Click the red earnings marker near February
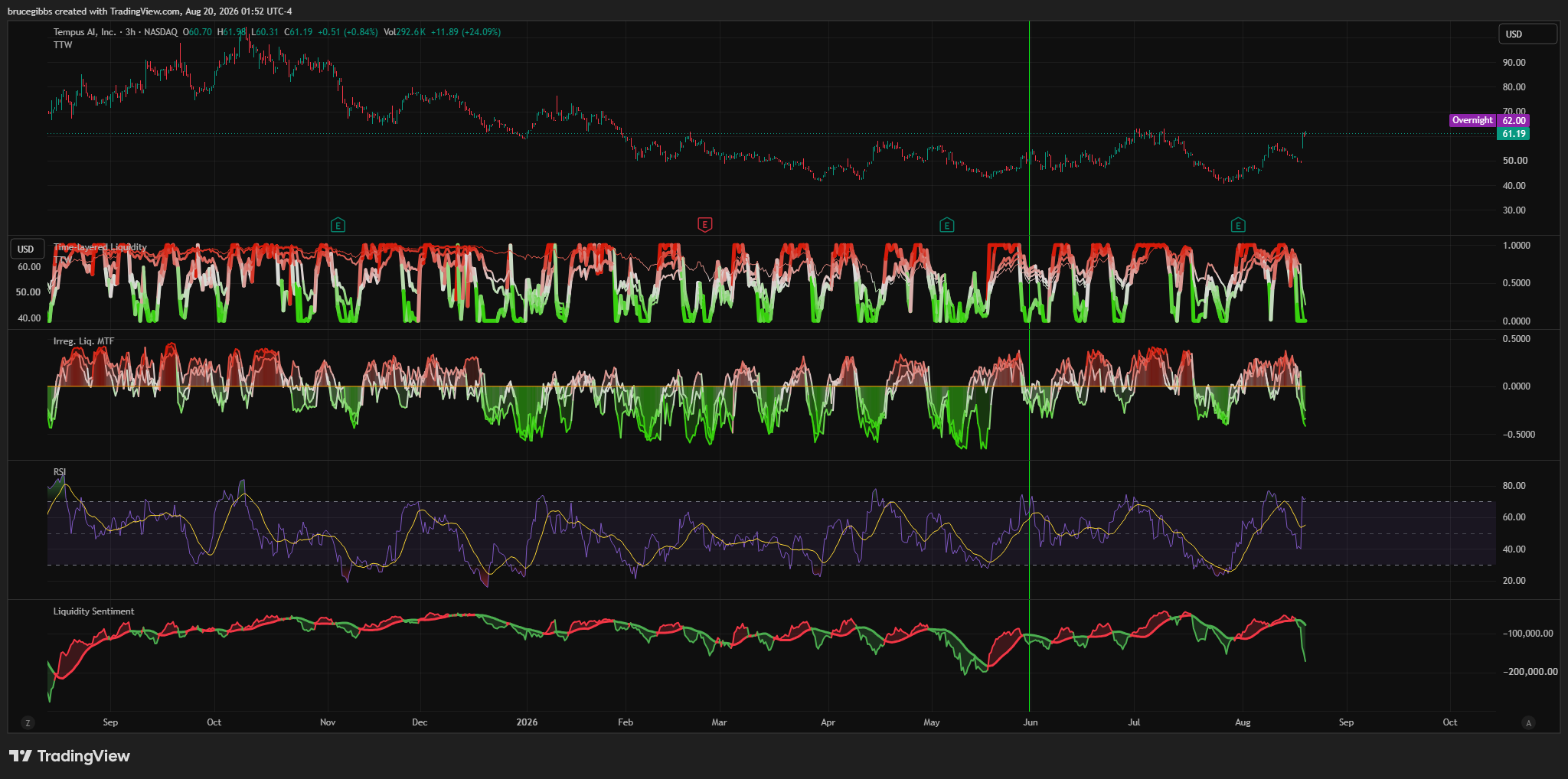 (705, 225)
